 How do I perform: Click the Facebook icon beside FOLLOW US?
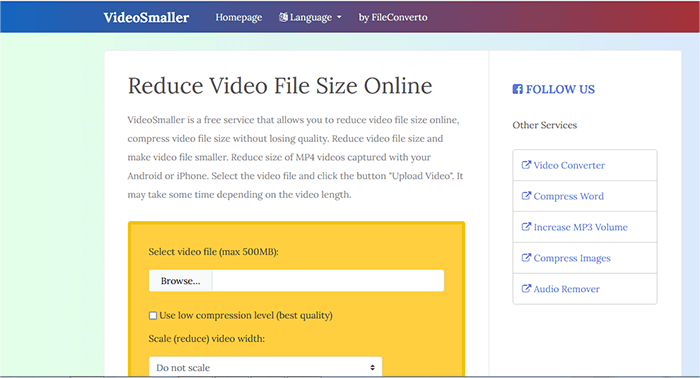click(x=517, y=89)
